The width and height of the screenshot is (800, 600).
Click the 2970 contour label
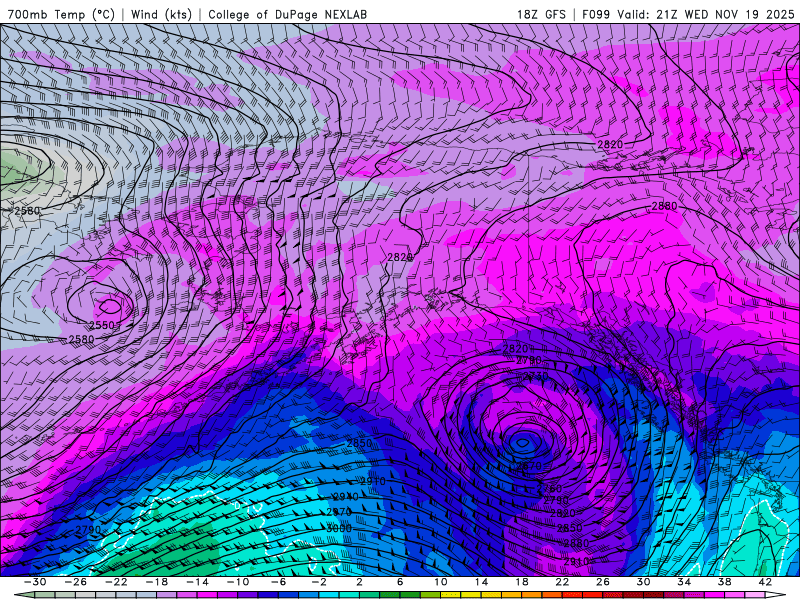click(x=339, y=512)
